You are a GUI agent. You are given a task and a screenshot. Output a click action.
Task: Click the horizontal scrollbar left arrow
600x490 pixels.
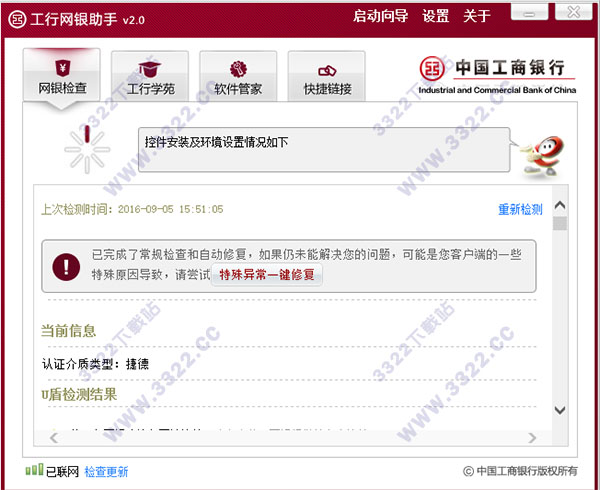click(54, 438)
